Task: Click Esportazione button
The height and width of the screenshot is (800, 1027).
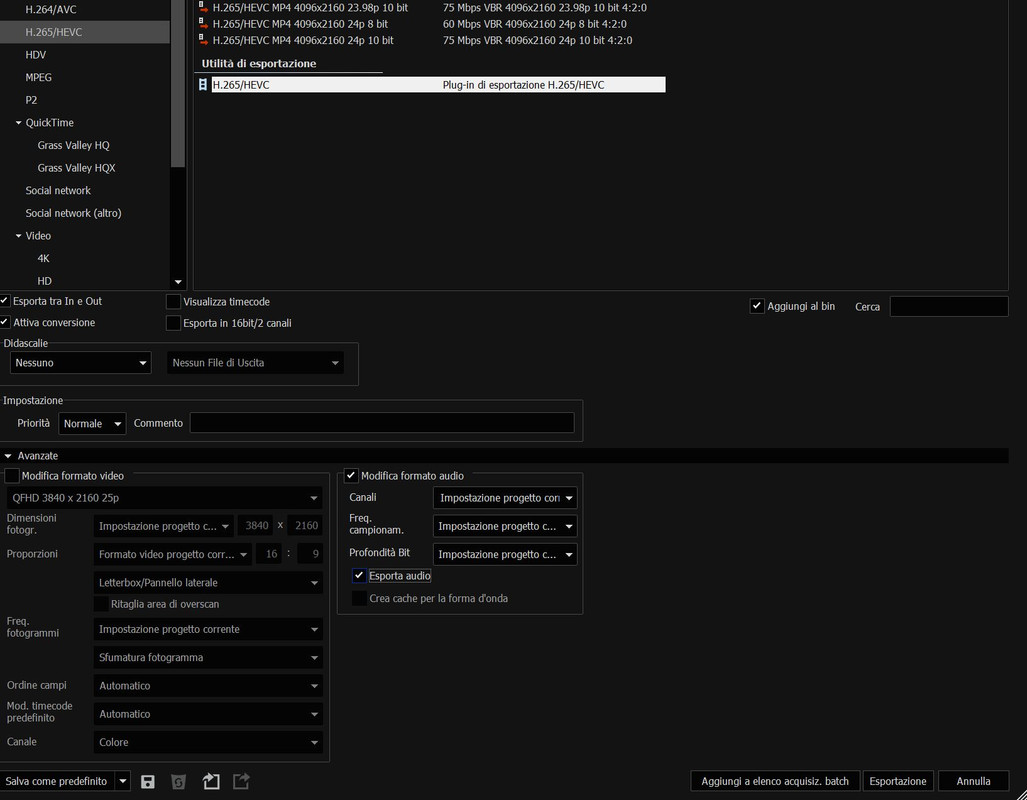Action: 898,781
